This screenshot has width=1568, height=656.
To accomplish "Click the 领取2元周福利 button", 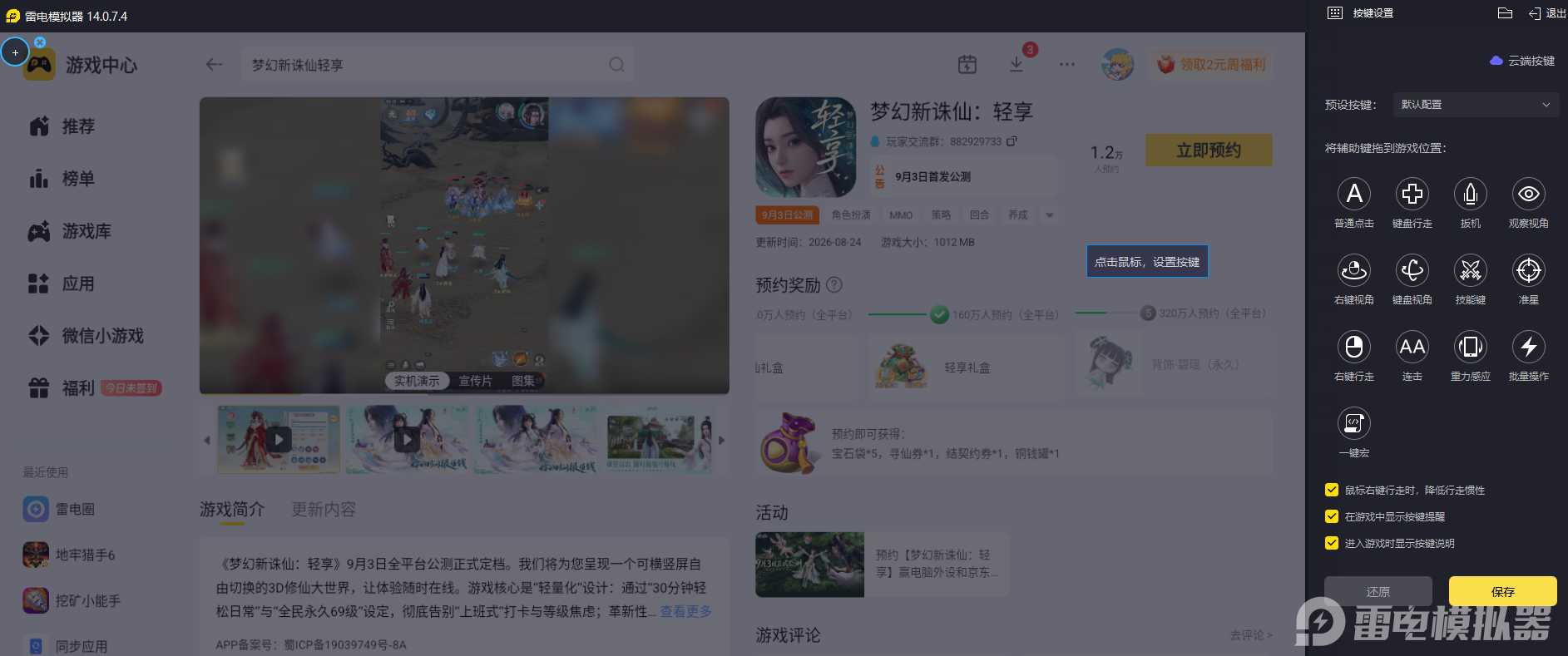I will click(1212, 64).
